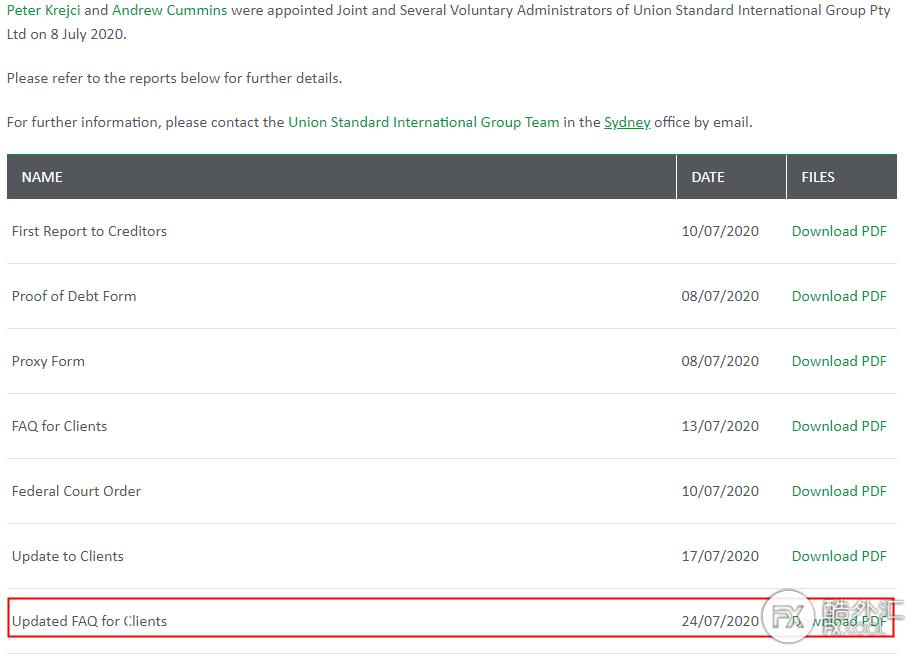Open Andrew Cummins profile link
The image size is (917, 656).
[169, 10]
